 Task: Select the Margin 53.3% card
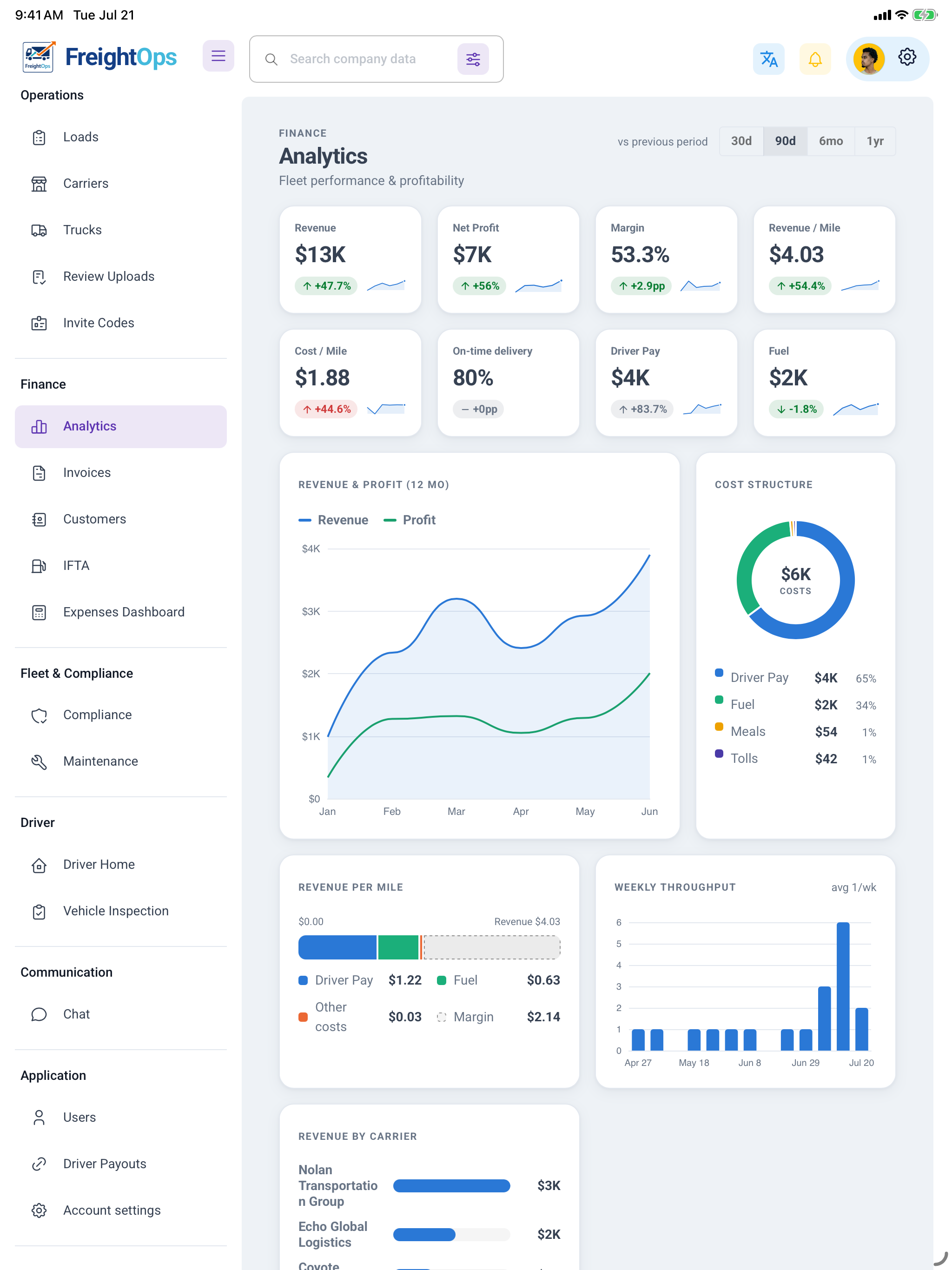[x=666, y=259]
